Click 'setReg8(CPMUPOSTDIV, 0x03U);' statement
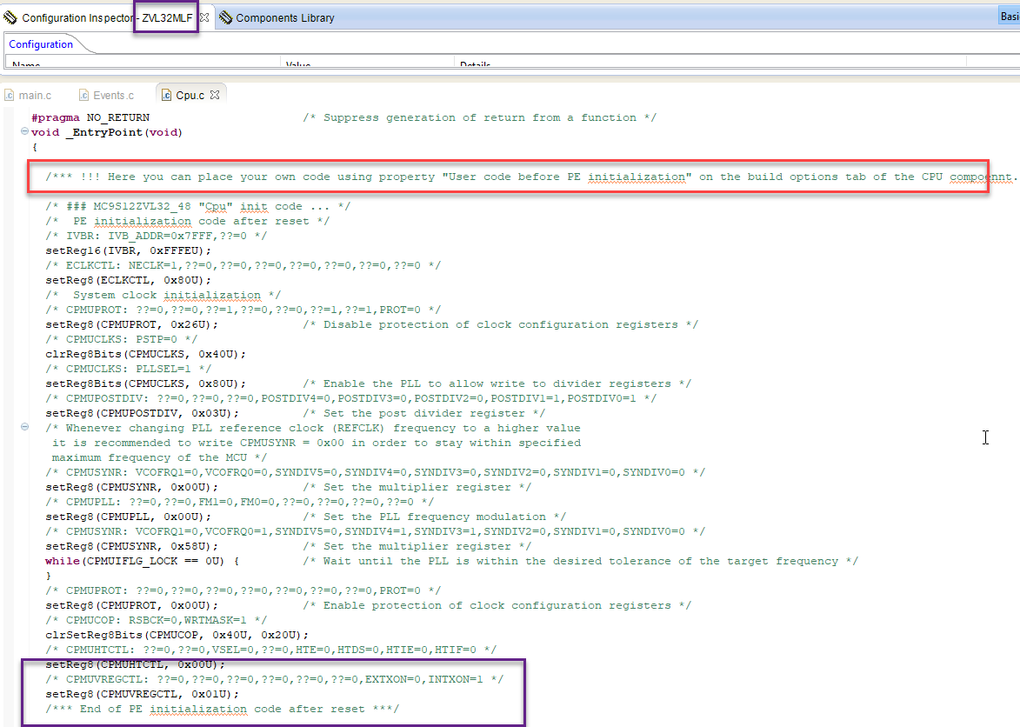Screen dimensions: 1020x727 point(142,414)
